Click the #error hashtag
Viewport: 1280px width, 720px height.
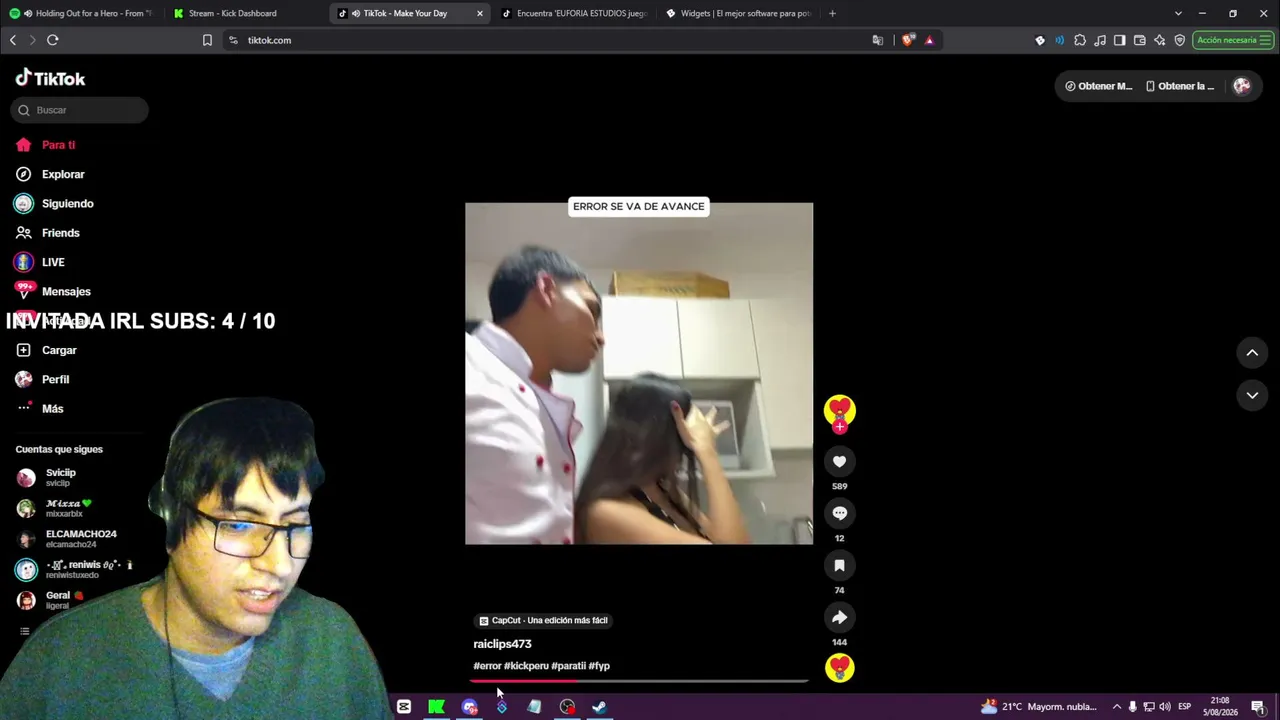(487, 666)
